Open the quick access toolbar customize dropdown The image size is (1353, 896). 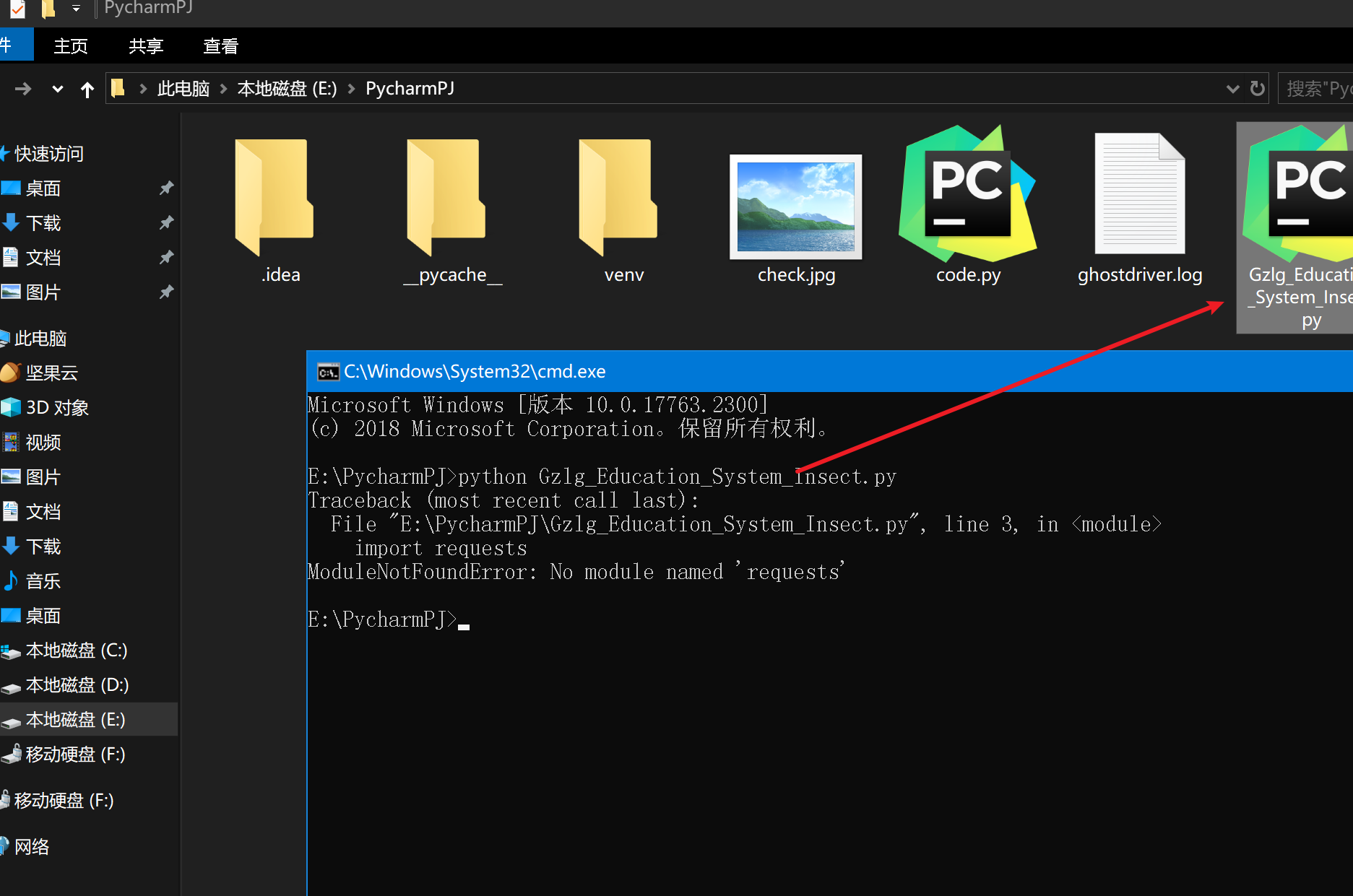pyautogui.click(x=76, y=9)
